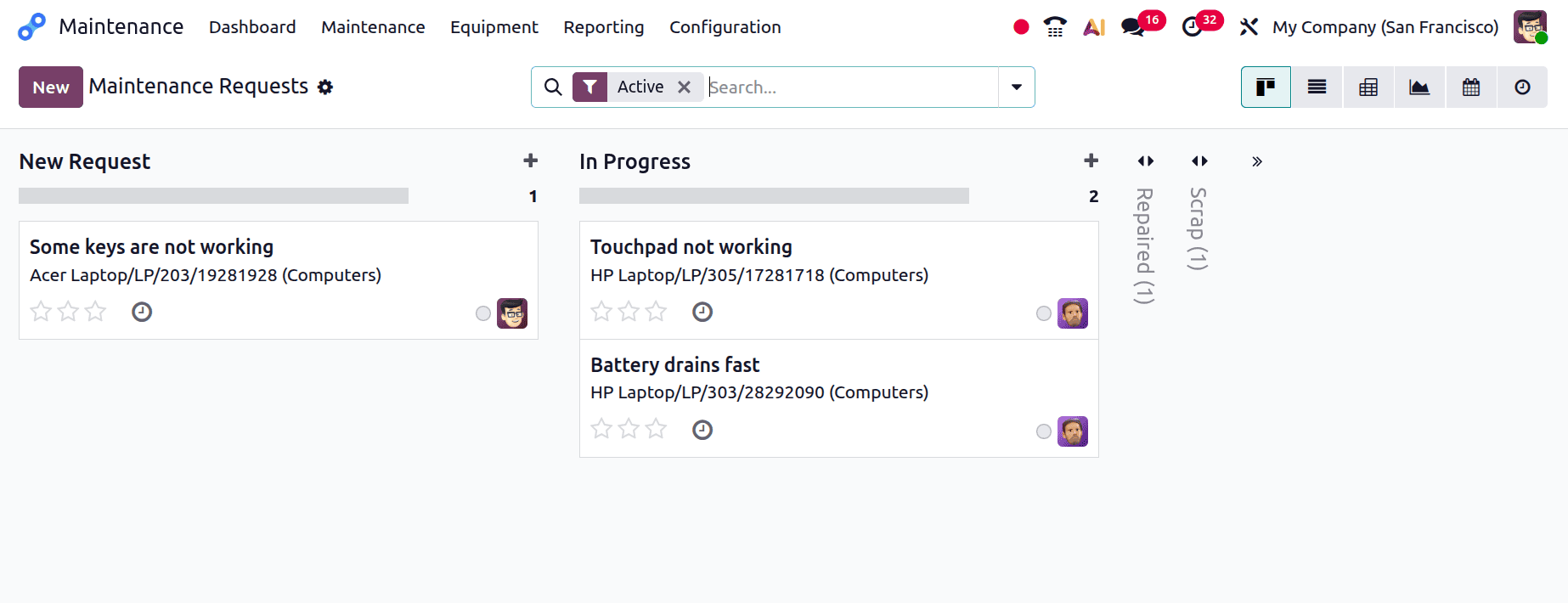Click the New button
This screenshot has width=1568, height=603.
click(x=51, y=87)
